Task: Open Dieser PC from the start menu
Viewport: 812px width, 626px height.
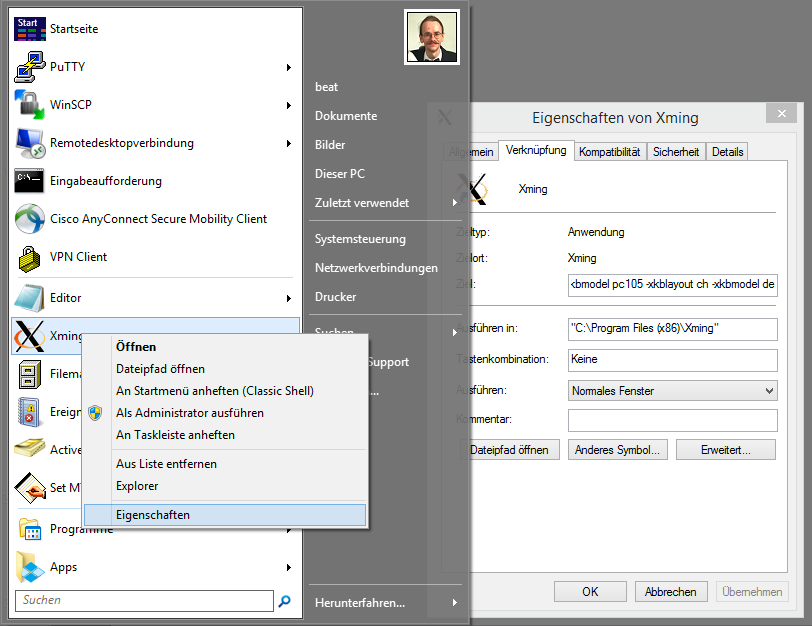Action: 340,174
